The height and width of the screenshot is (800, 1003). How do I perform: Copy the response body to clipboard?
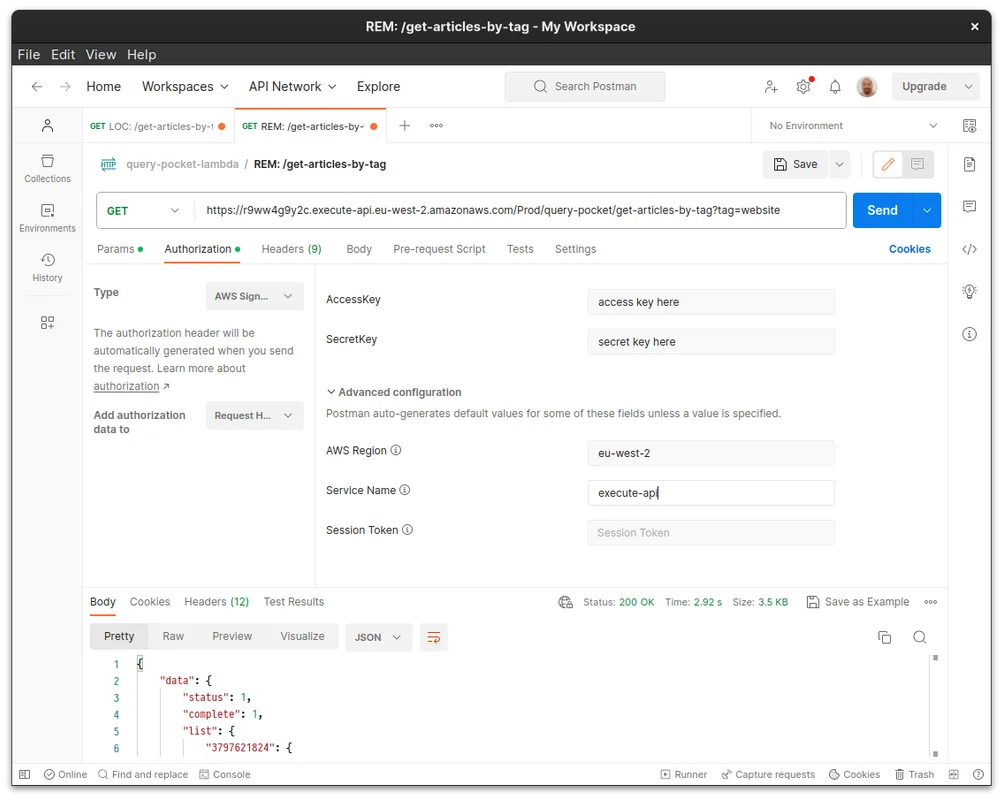point(884,637)
